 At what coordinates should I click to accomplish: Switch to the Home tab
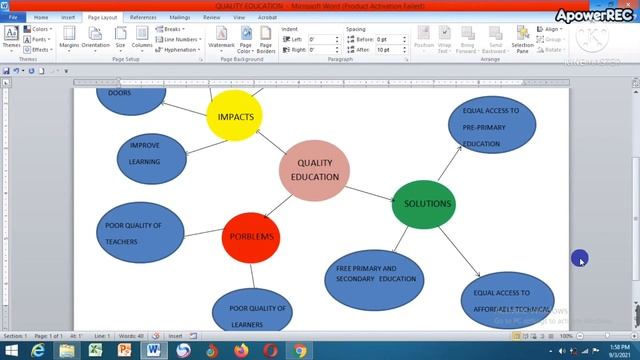tap(41, 18)
